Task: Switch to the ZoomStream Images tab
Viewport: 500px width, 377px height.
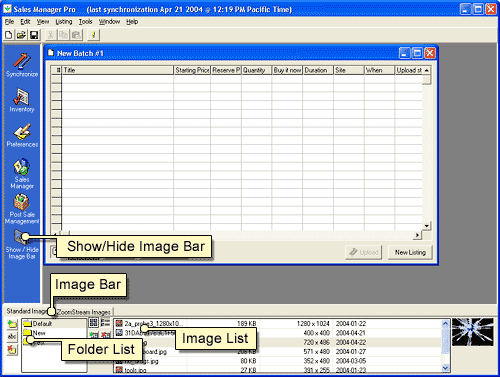Action: [83, 312]
